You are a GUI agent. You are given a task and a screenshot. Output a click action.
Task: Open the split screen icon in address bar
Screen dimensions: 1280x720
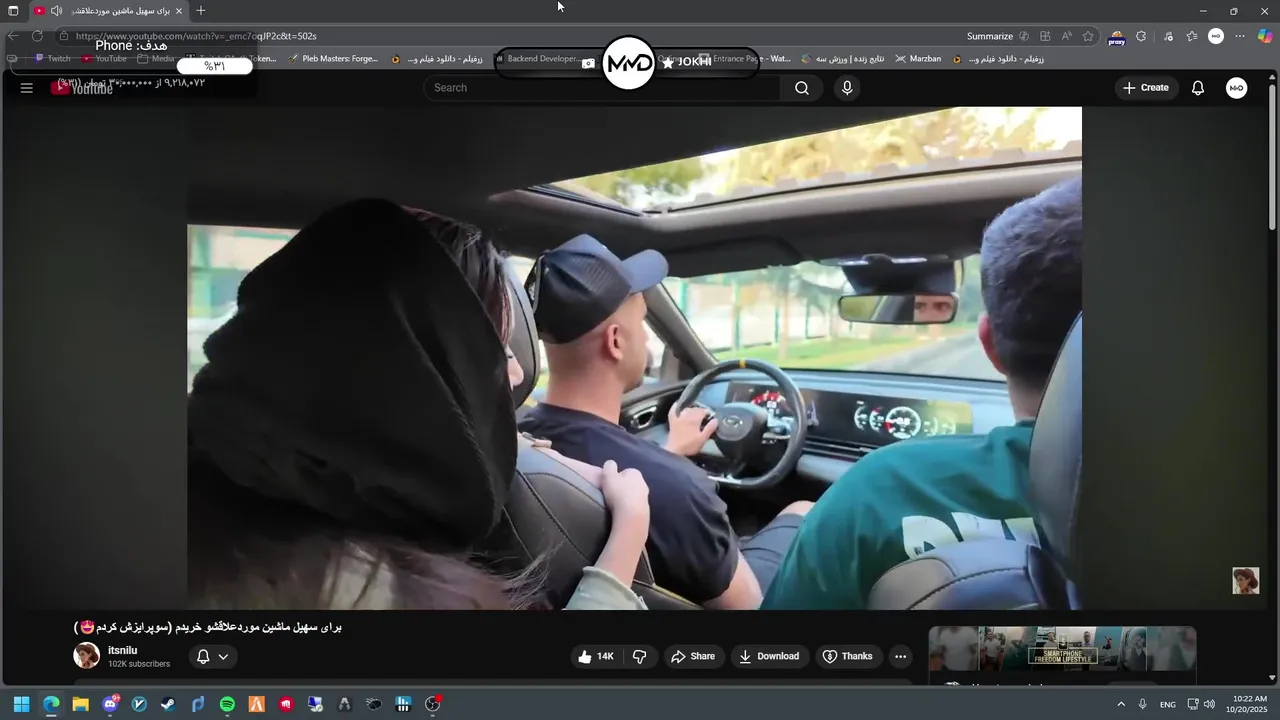(x=1045, y=36)
